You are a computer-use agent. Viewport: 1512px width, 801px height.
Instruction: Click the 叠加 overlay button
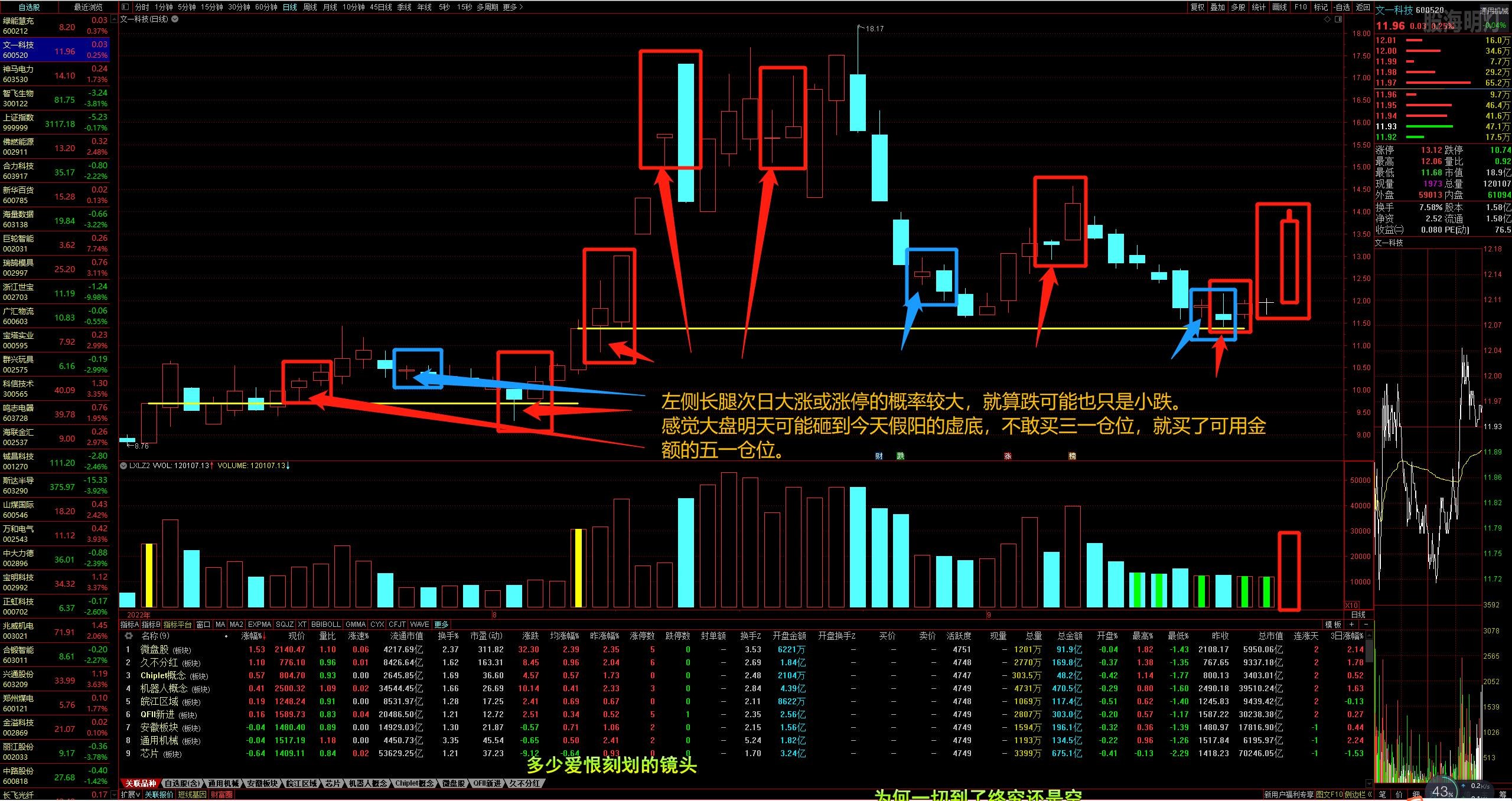point(1217,7)
